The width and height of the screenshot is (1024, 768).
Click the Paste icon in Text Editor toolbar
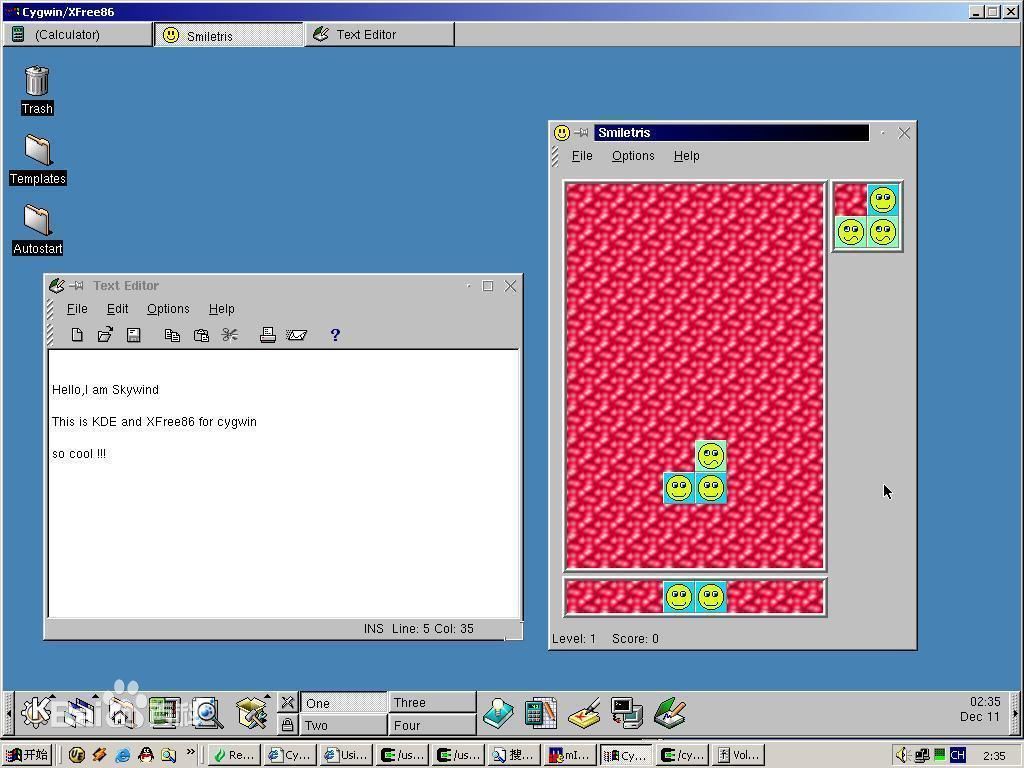point(201,335)
